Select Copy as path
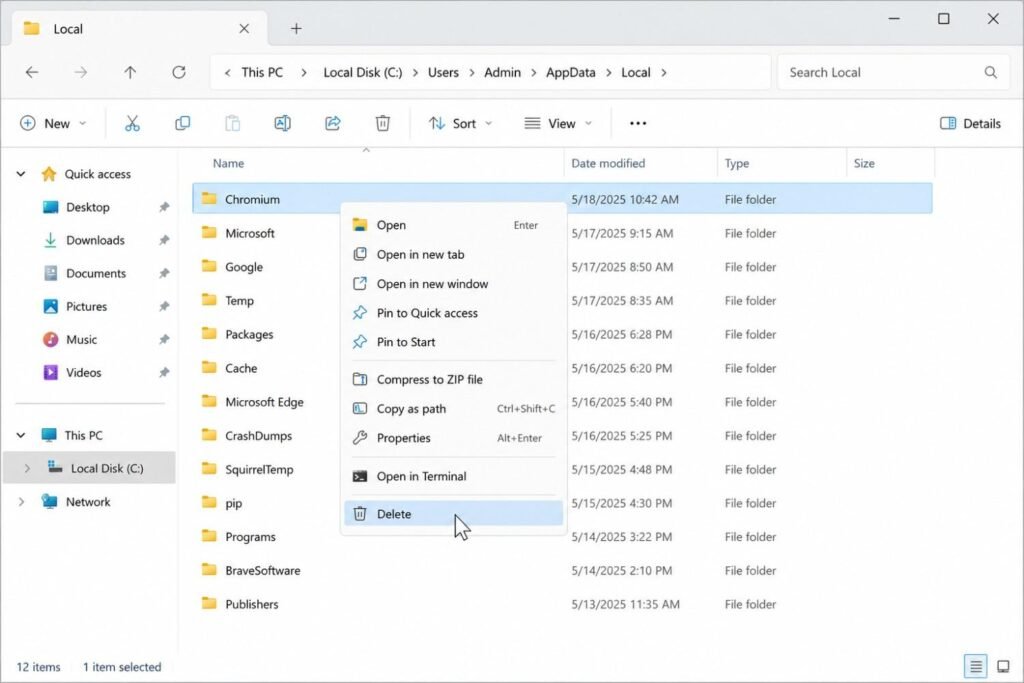1024x683 pixels. [453, 409]
